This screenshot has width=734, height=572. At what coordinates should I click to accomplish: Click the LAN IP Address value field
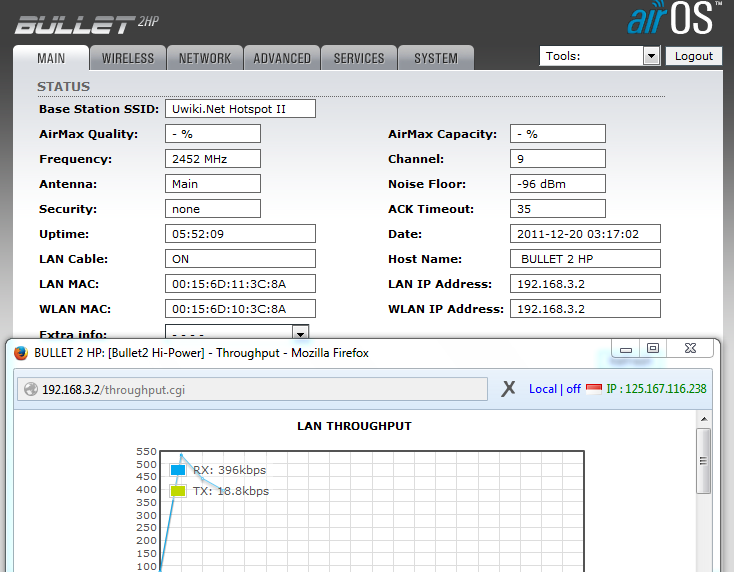(x=585, y=284)
